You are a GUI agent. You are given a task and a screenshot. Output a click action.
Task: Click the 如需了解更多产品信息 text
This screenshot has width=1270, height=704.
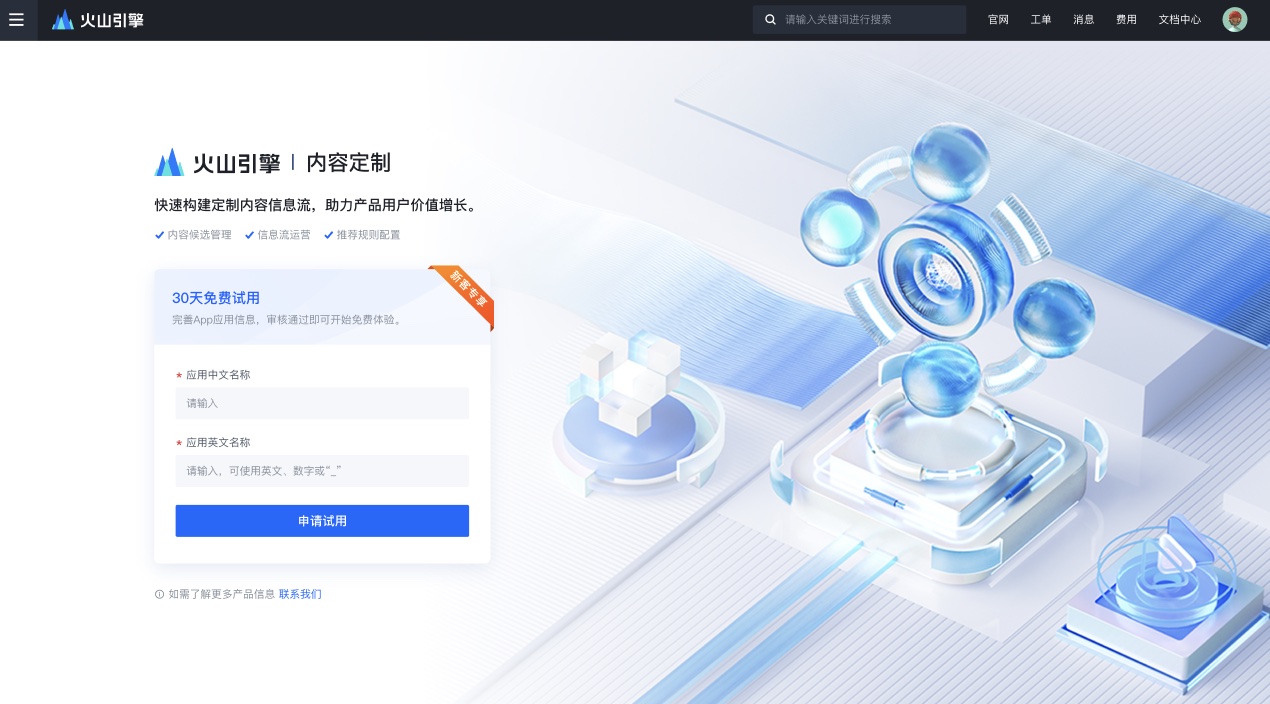[222, 594]
